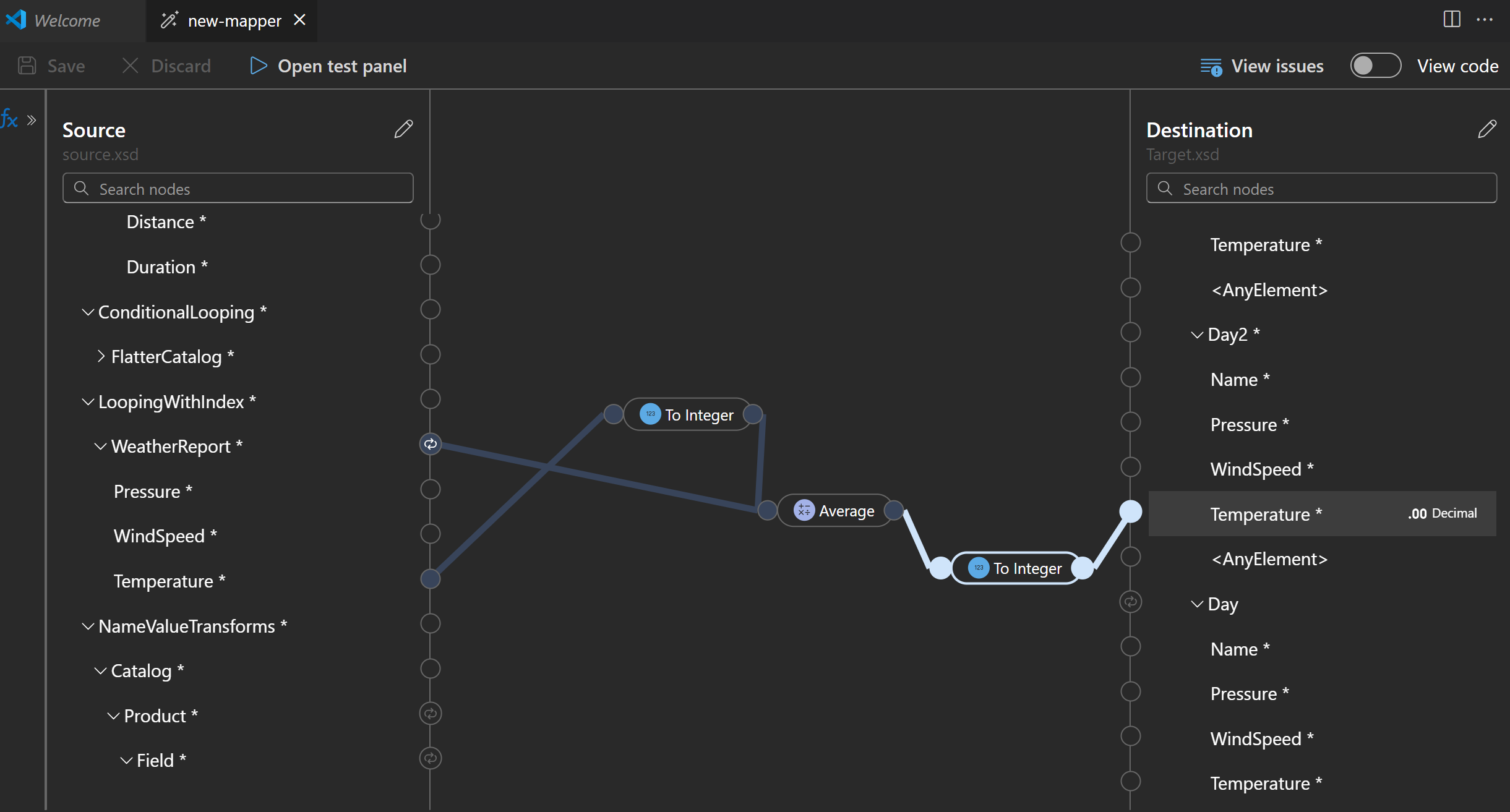Open the fx functions panel icon

pos(9,118)
